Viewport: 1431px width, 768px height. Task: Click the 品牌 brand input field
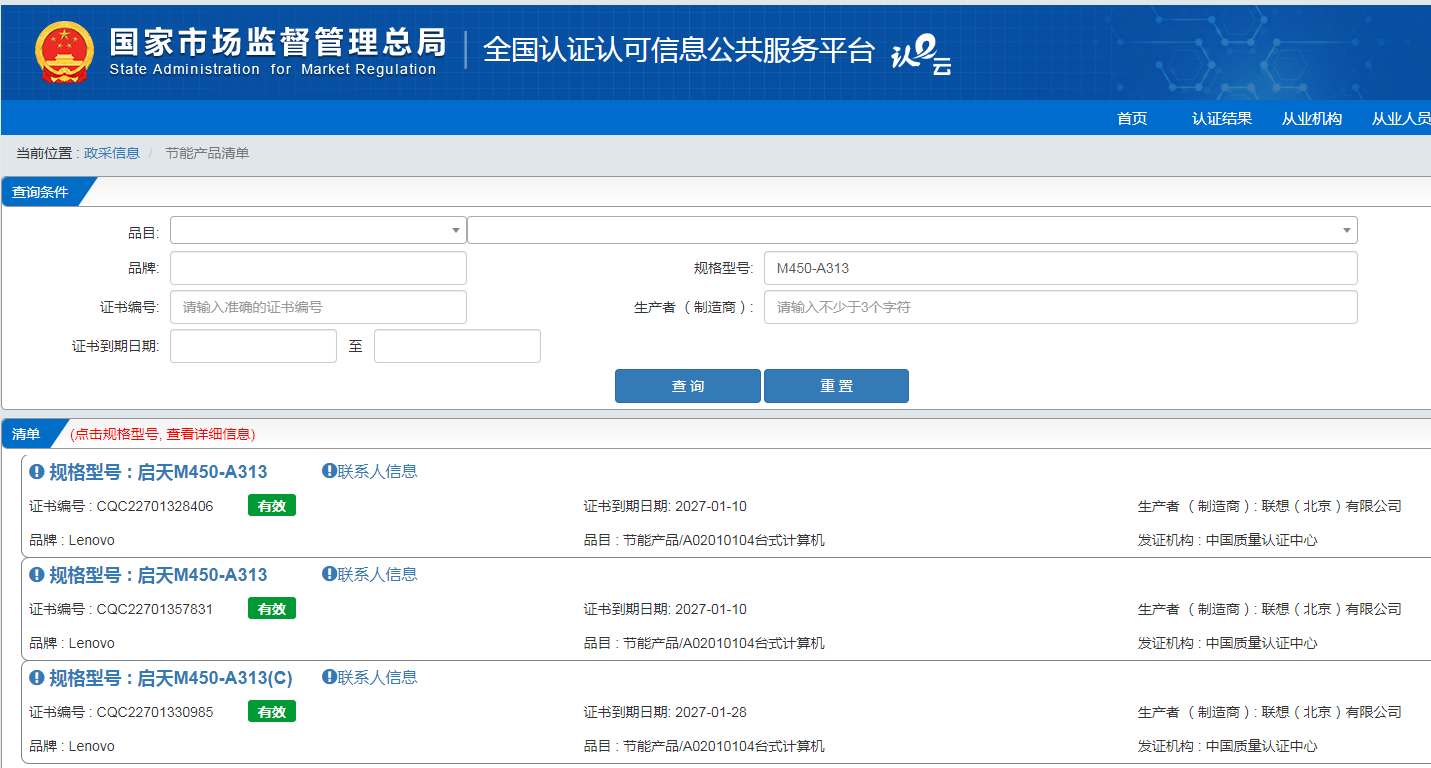pos(318,268)
